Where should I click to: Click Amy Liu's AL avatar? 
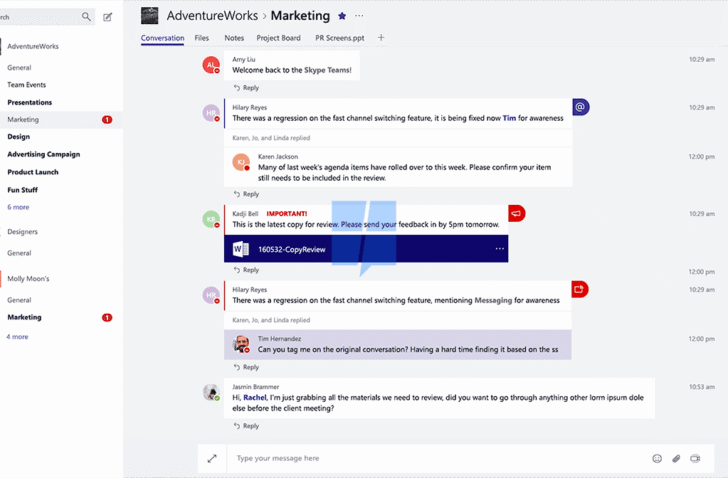[x=211, y=65]
